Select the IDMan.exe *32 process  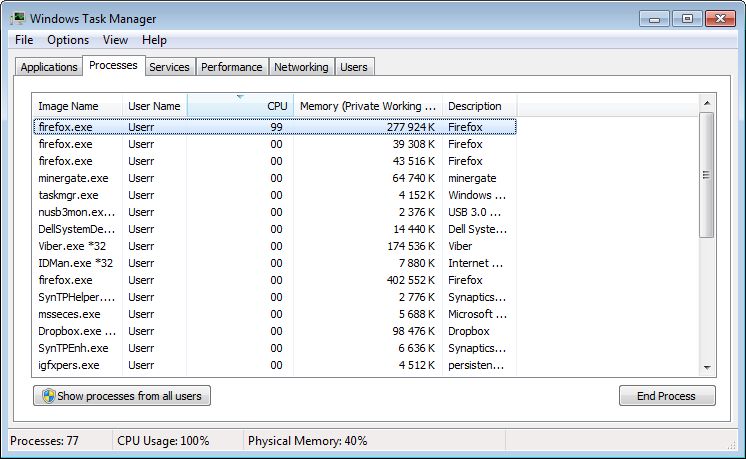[275, 263]
